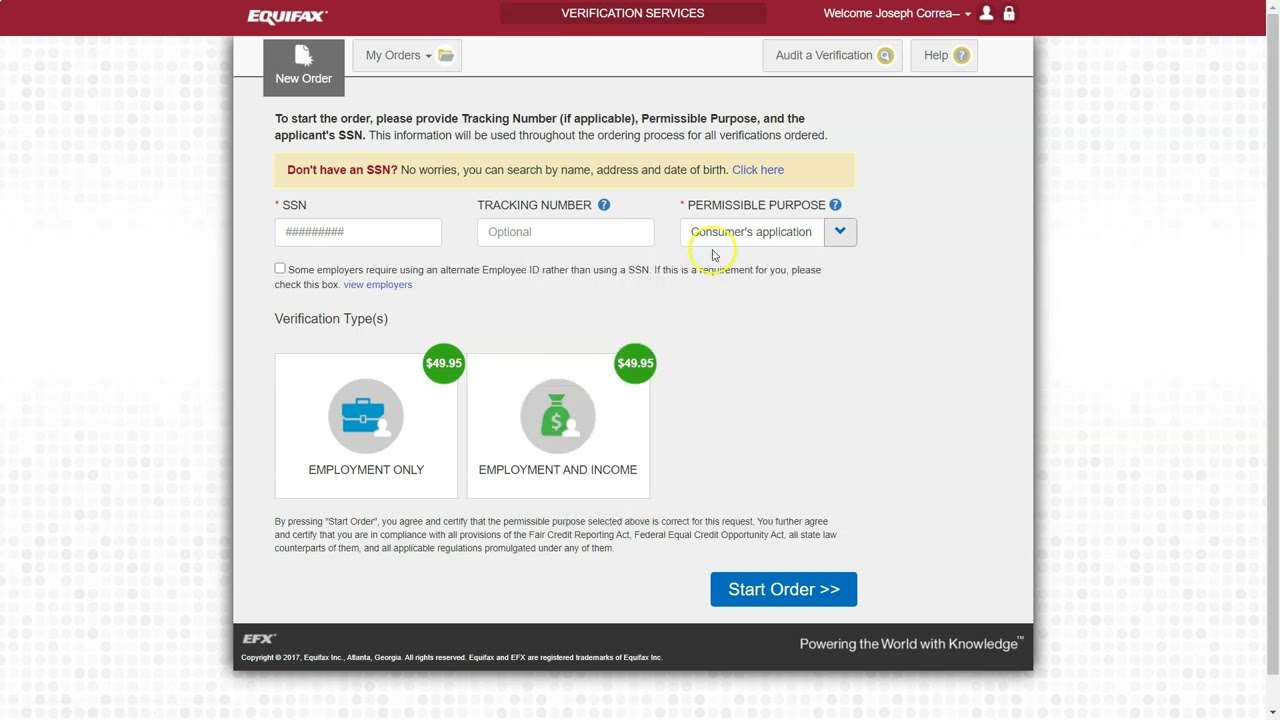Click the magnifier icon on Audit a Verification
Screen dimensions: 1280x720
click(x=885, y=56)
